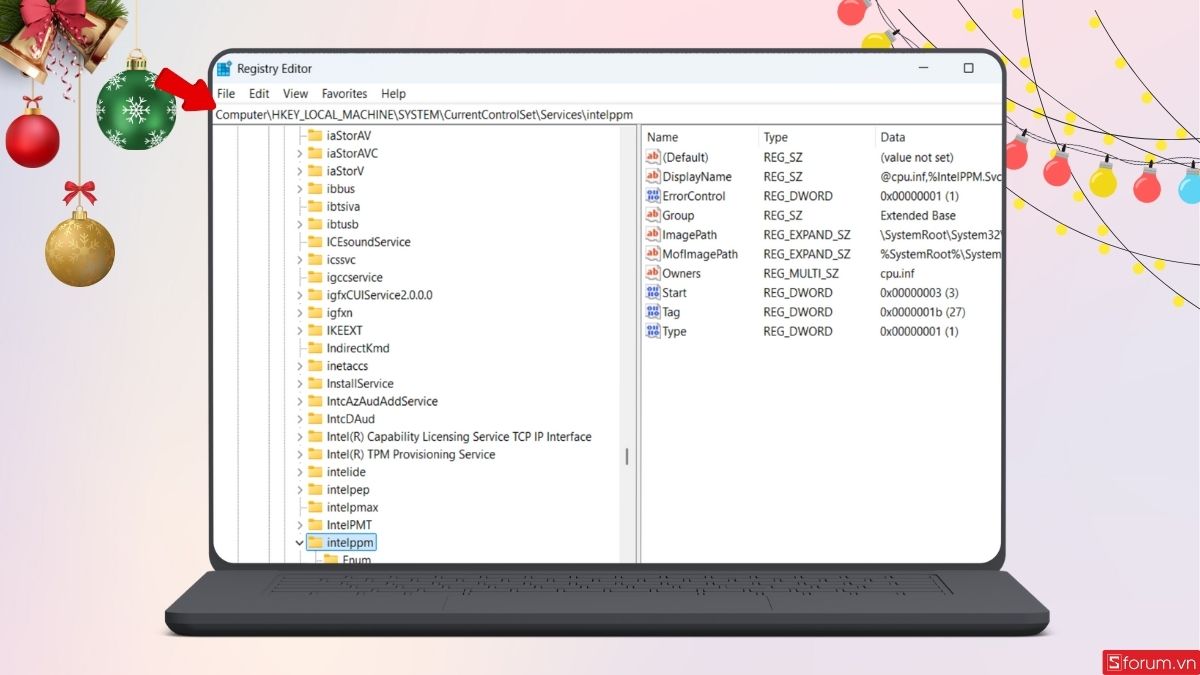Viewport: 1200px width, 675px height.
Task: Click the Name column header
Action: [662, 137]
